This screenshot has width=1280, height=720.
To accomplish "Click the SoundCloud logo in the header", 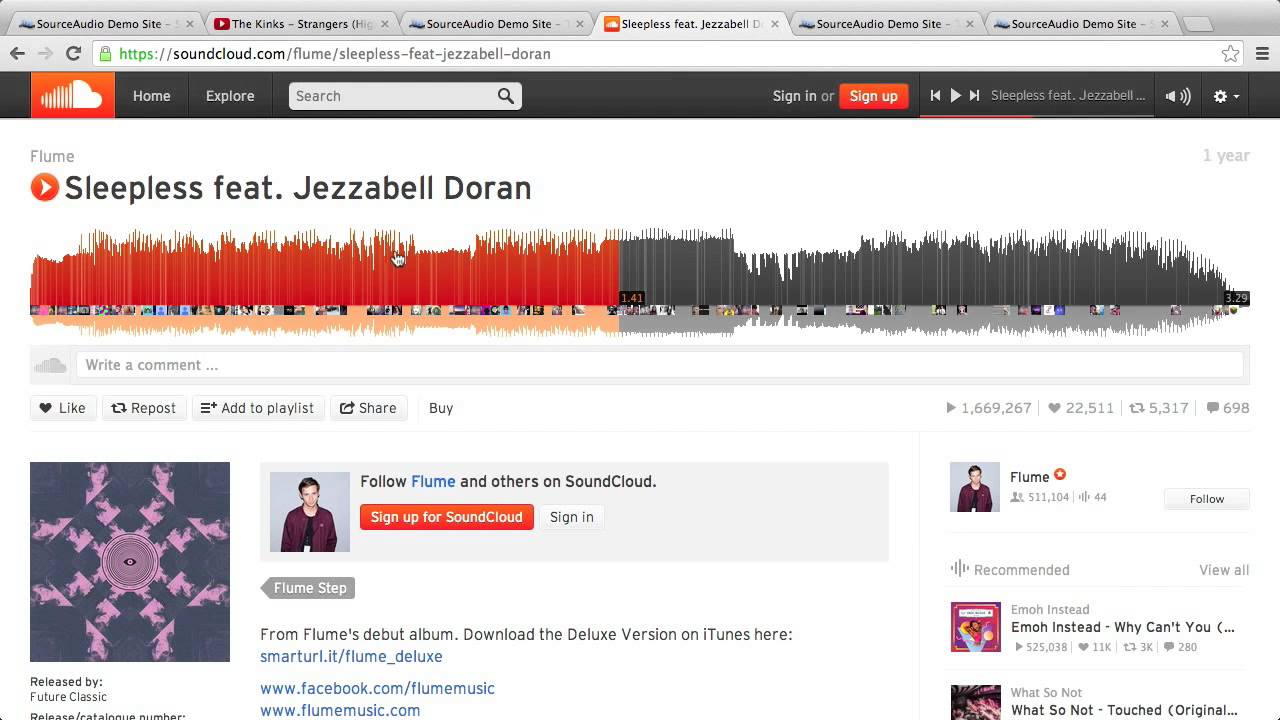I will pos(72,96).
